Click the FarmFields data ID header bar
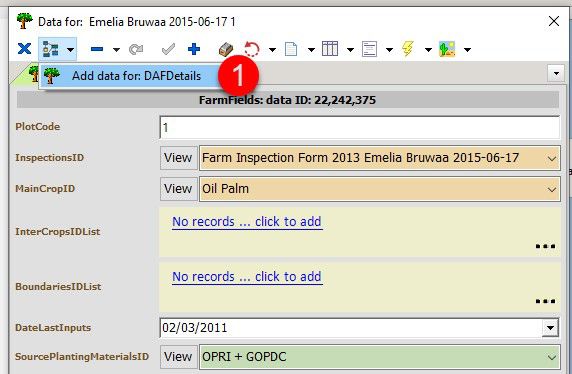The width and height of the screenshot is (572, 374). pos(287,100)
